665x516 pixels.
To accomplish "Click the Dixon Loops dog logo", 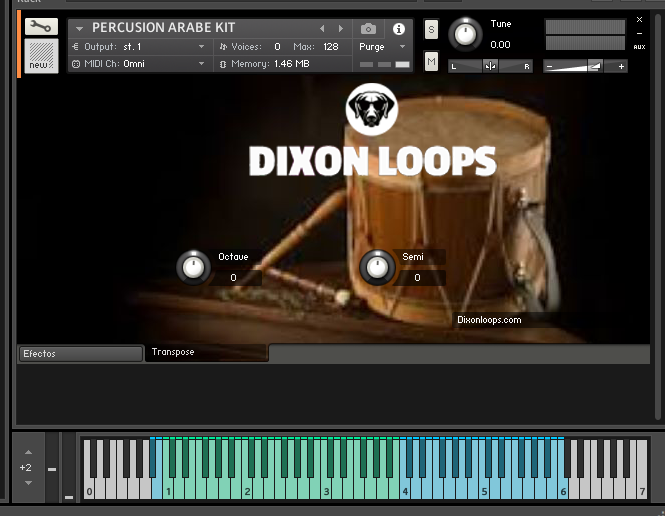I will point(371,110).
